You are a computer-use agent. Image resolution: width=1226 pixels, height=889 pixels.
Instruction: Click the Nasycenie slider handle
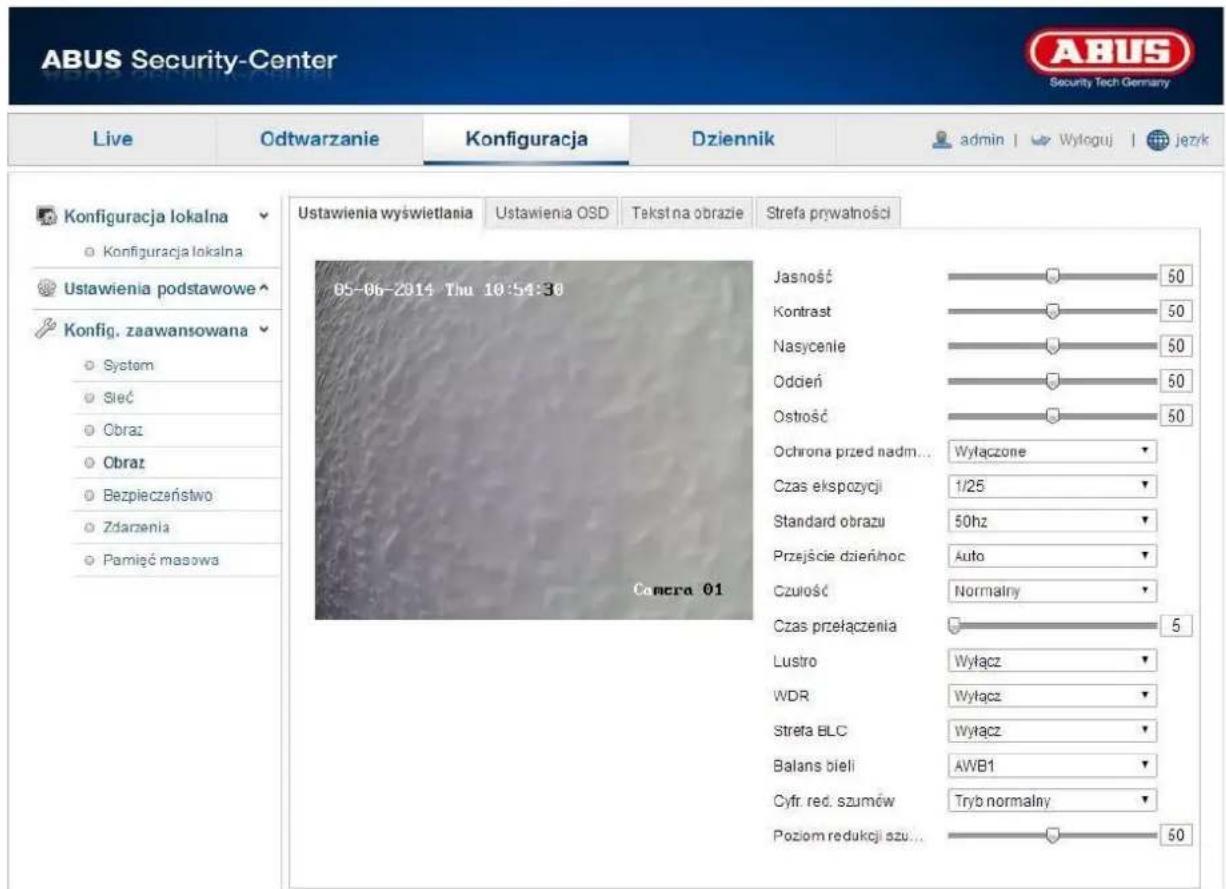(x=1052, y=346)
